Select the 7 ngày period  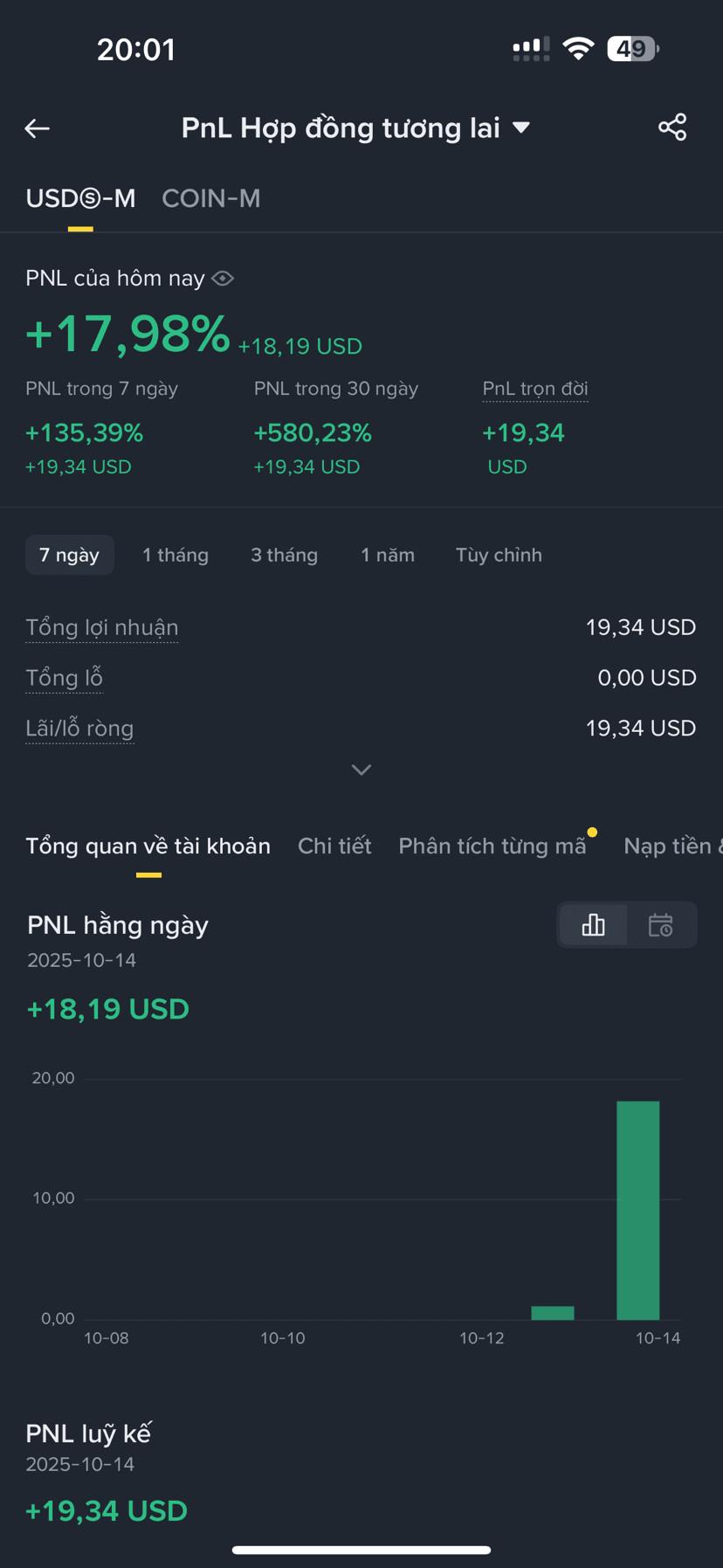(70, 555)
